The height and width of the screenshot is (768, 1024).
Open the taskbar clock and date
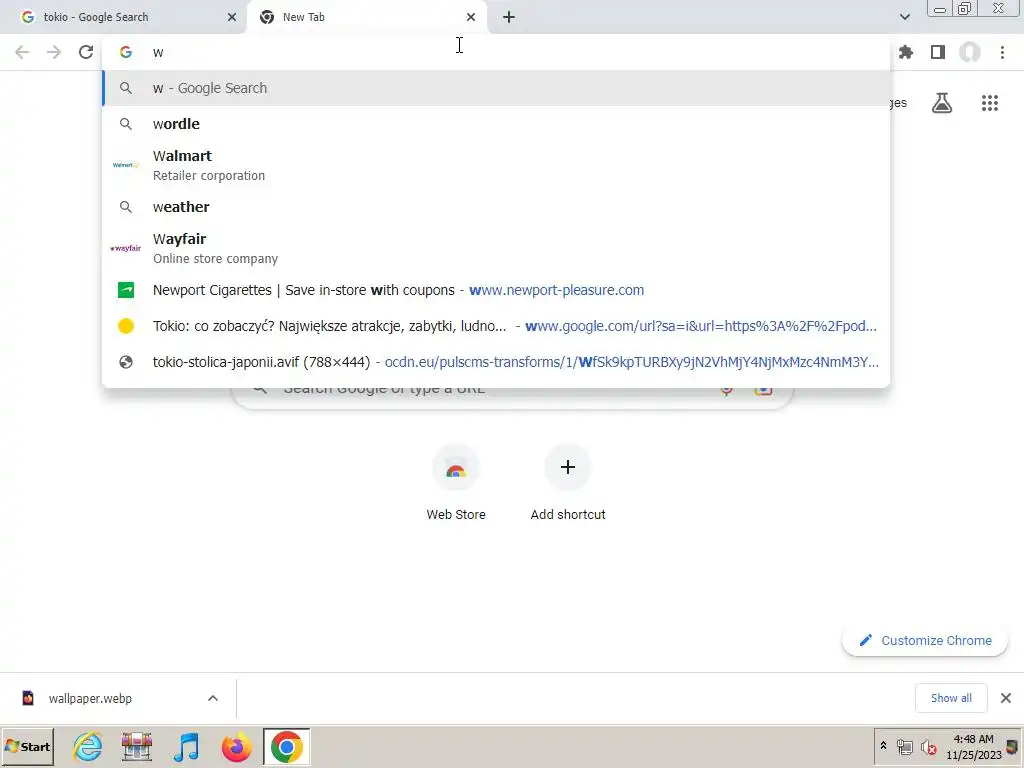[973, 747]
